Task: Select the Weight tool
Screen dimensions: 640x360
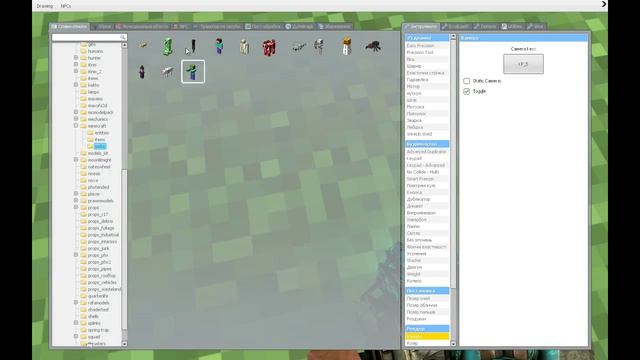Action: coord(427,274)
